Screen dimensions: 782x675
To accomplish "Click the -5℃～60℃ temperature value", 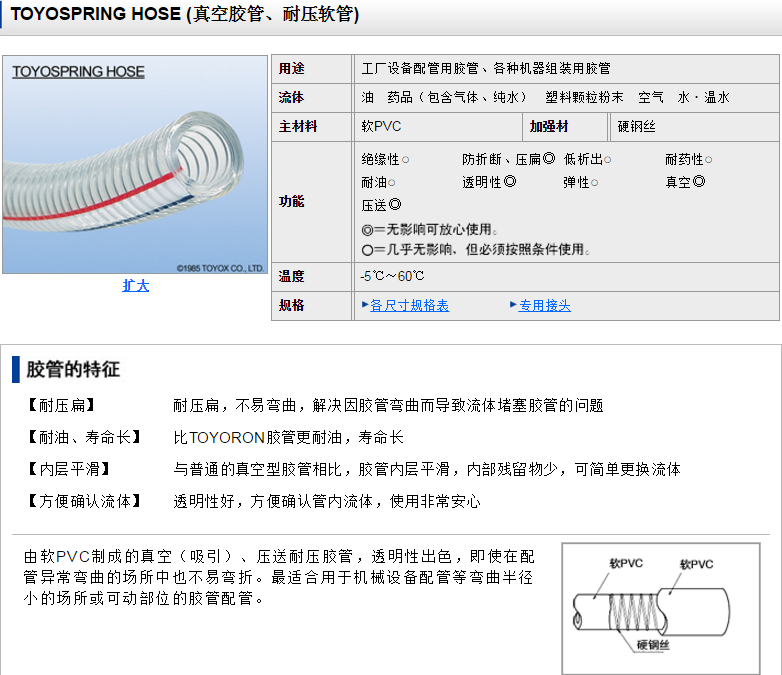I will pyautogui.click(x=392, y=276).
